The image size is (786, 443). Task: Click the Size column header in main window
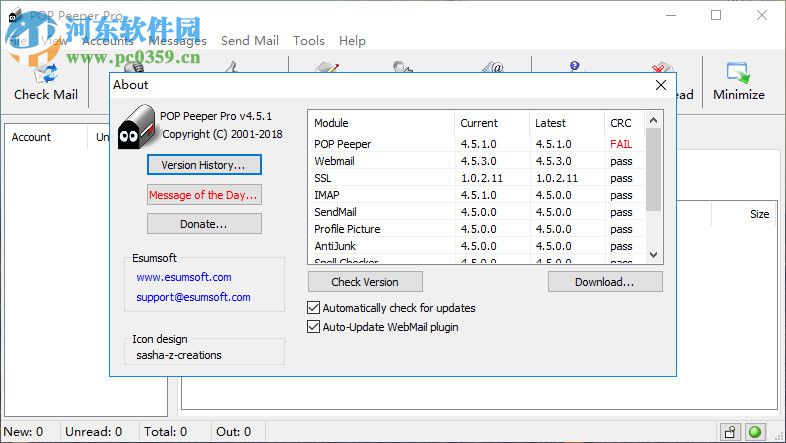tap(759, 214)
